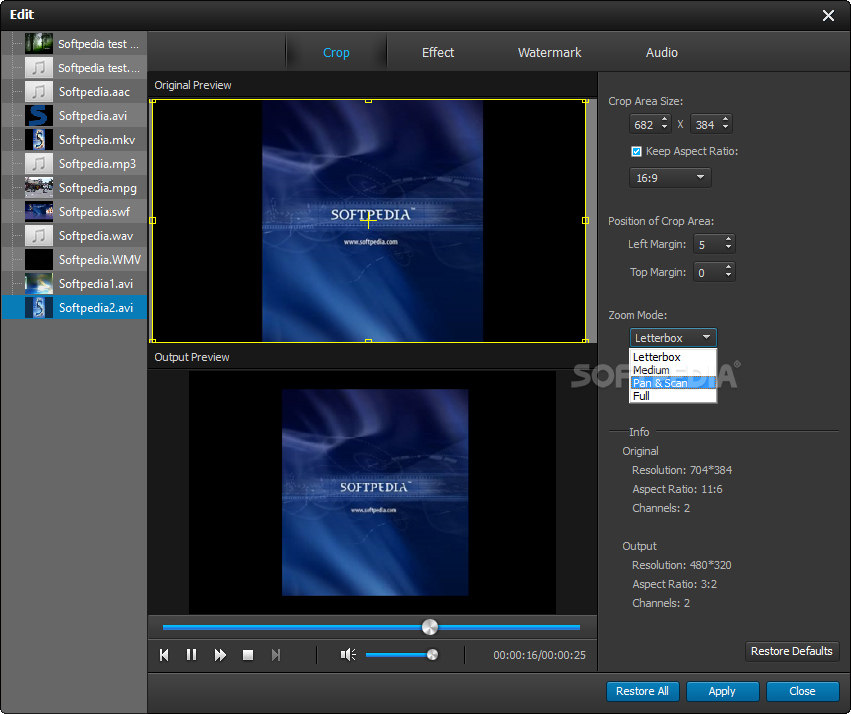Click the Restore Defaults button

pos(792,651)
